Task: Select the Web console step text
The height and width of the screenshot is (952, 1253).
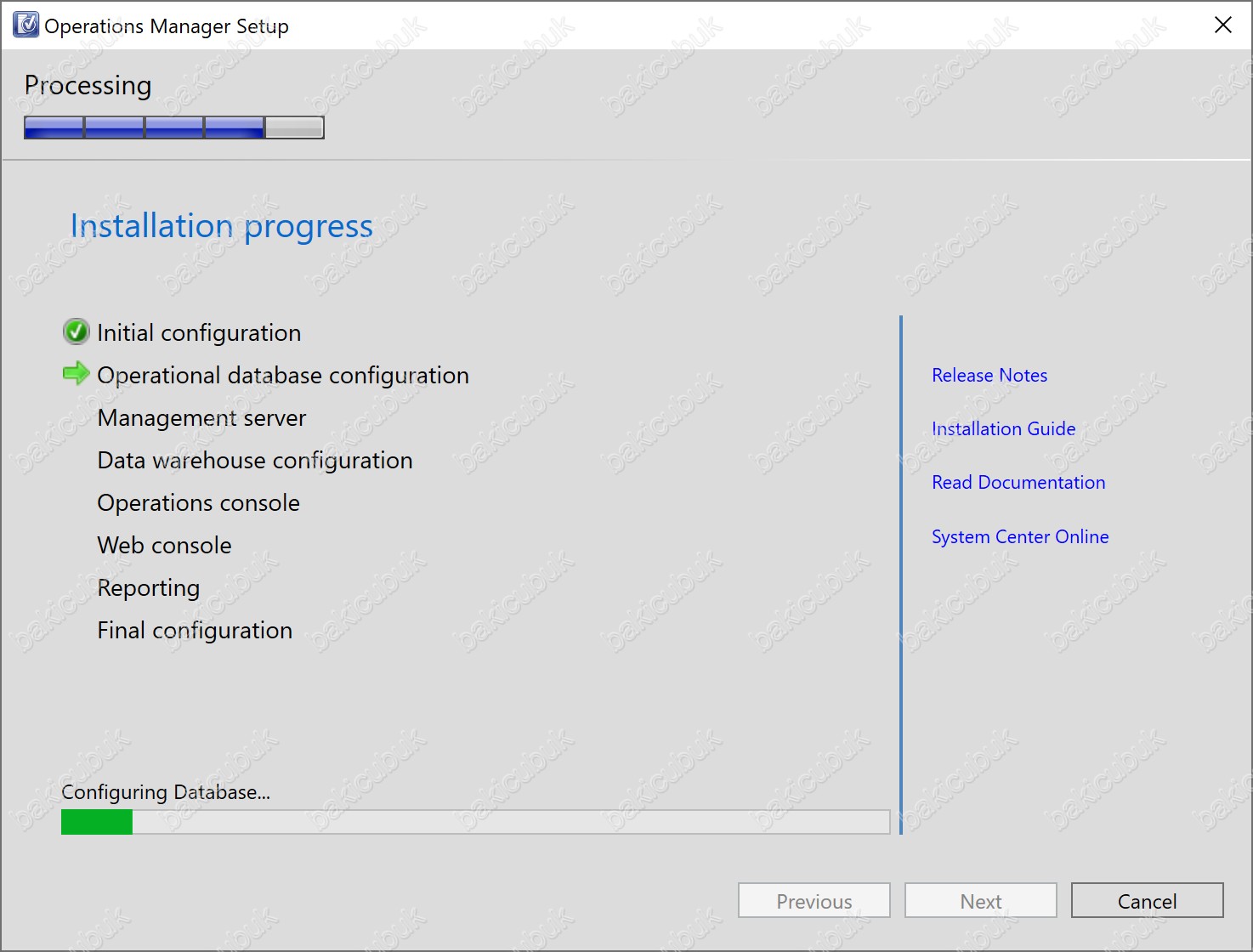Action: pos(164,545)
